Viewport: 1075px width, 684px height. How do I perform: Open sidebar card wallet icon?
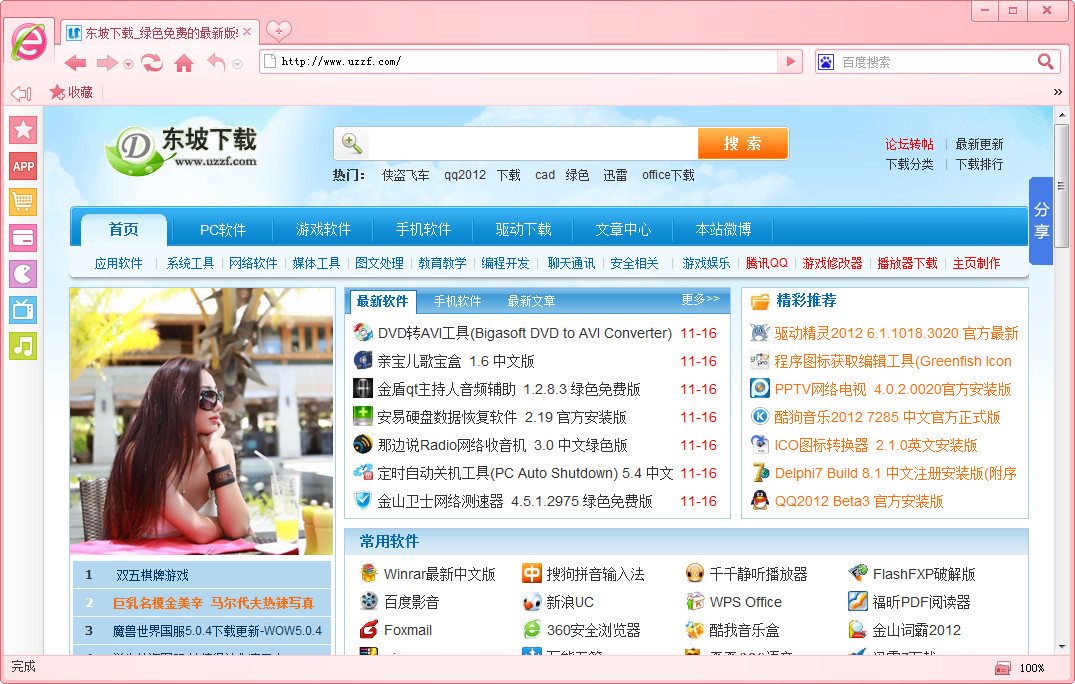pos(23,238)
